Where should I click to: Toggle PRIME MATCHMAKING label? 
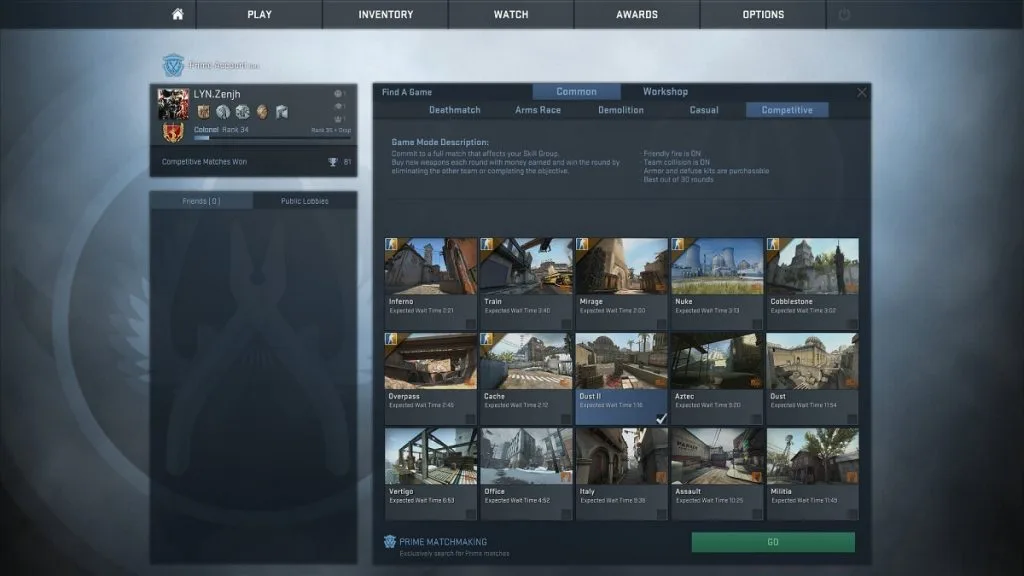click(x=443, y=542)
